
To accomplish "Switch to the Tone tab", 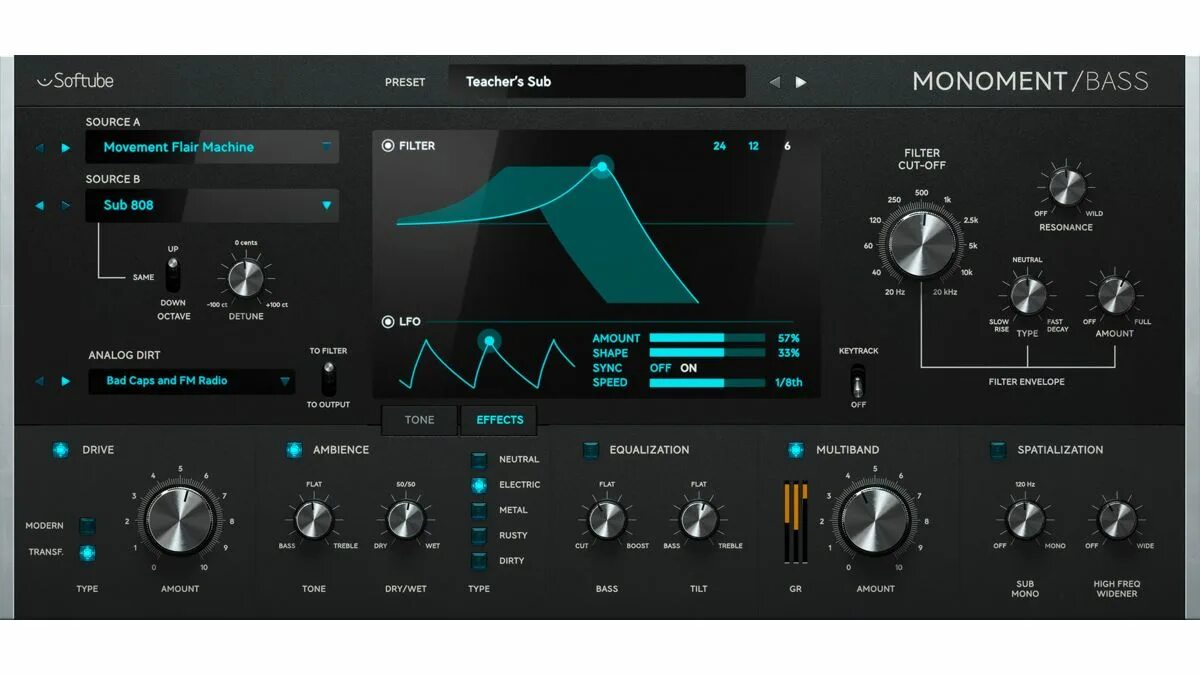I will tap(419, 420).
